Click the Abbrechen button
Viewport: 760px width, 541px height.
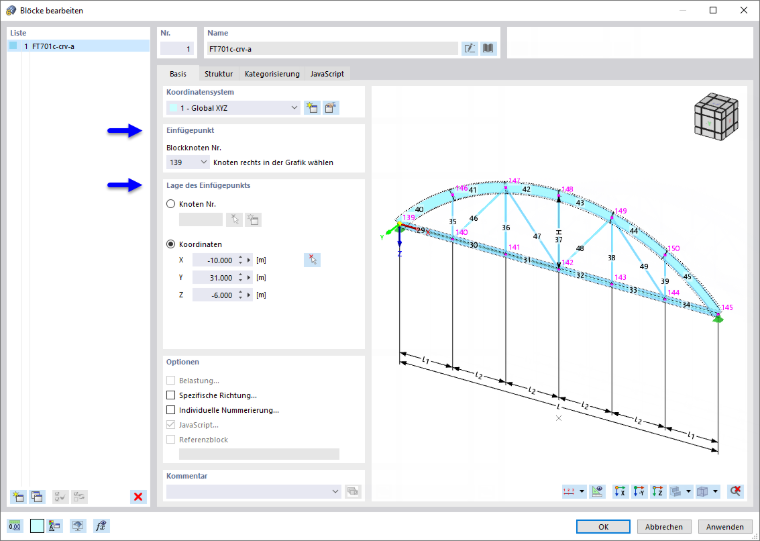tap(664, 526)
